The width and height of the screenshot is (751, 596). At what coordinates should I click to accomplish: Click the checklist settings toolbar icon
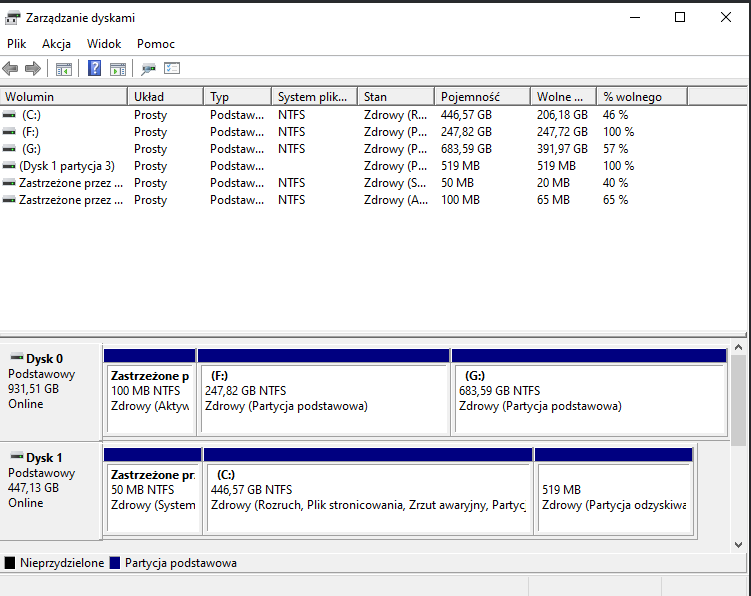(172, 69)
